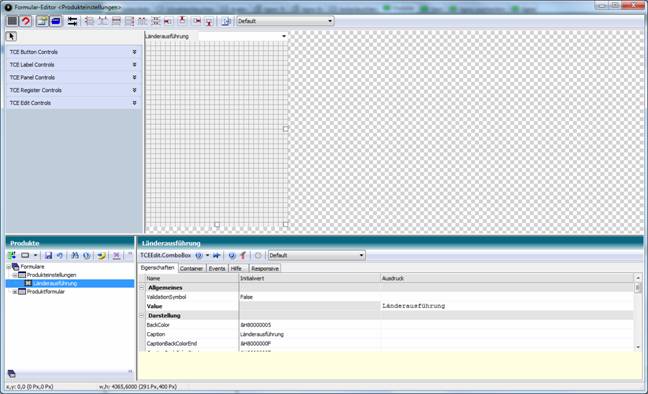The image size is (648, 394).
Task: Click the red undo arrow toolbar icon
Action: pos(26,21)
